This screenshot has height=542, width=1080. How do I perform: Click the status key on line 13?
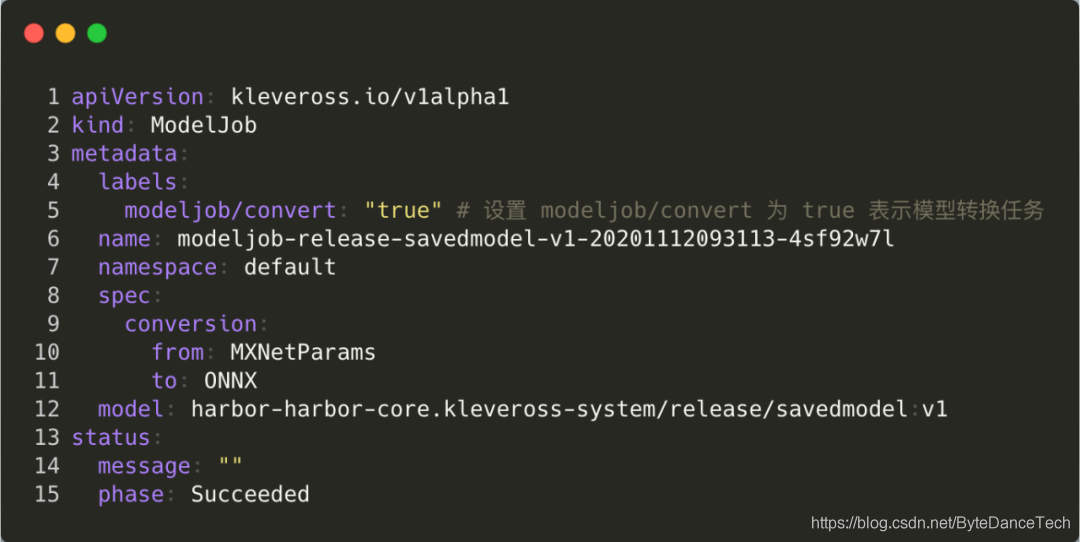coord(110,437)
